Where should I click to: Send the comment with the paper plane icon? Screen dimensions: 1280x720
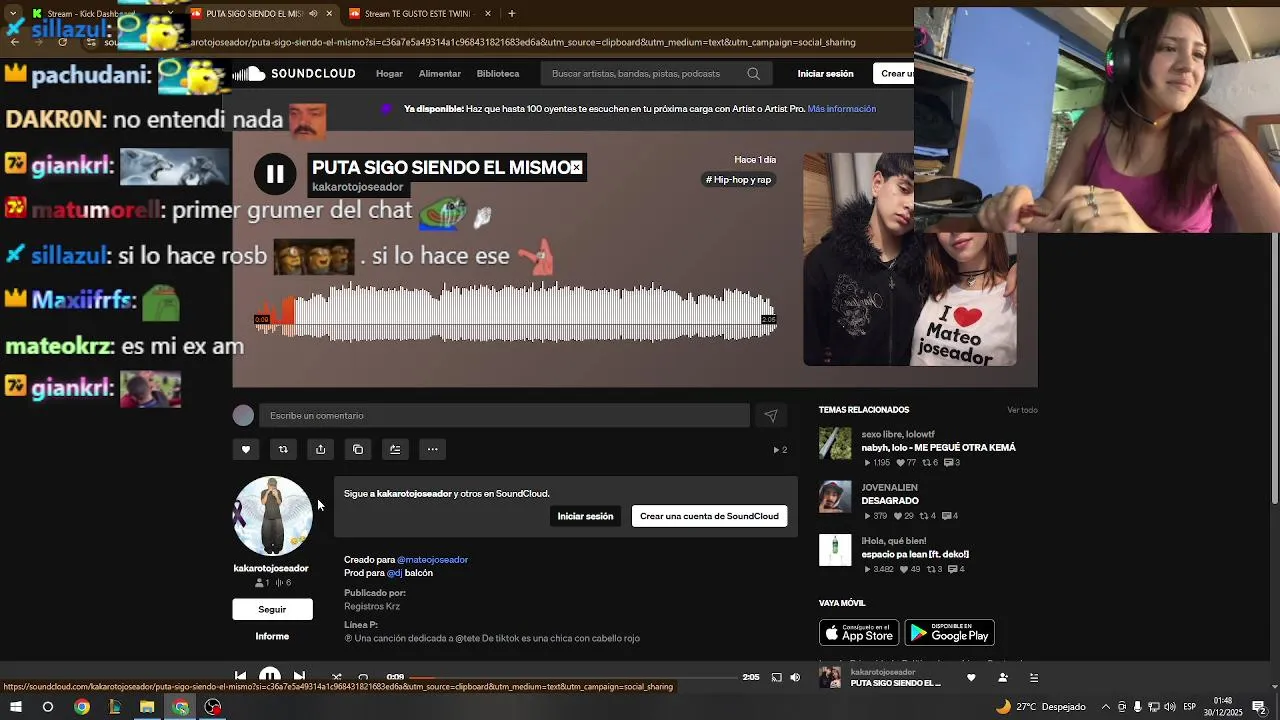pos(771,416)
